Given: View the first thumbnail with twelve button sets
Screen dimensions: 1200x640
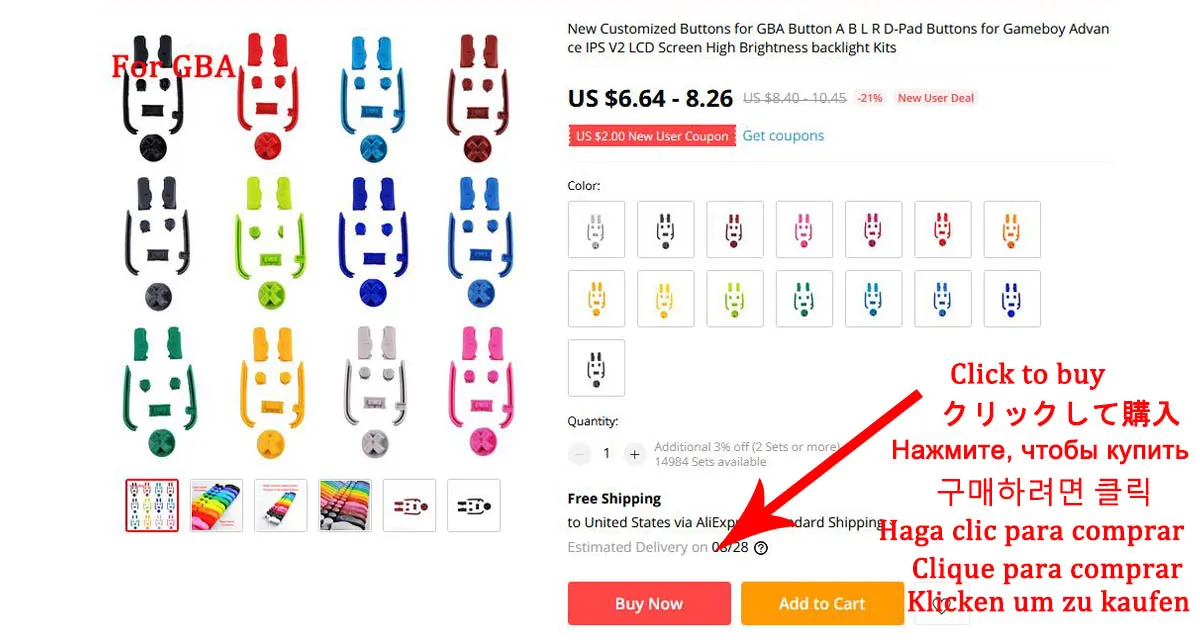Looking at the screenshot, I should coord(152,505).
